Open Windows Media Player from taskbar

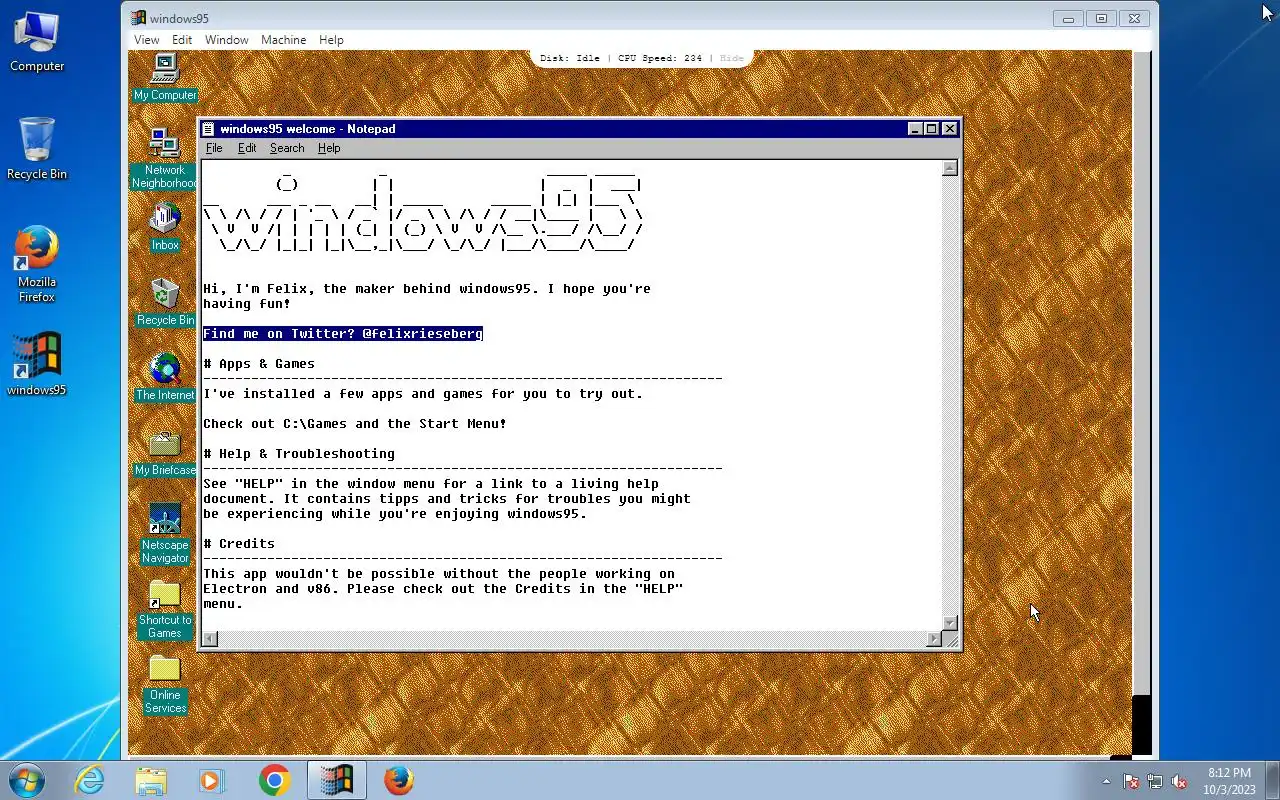[x=211, y=780]
